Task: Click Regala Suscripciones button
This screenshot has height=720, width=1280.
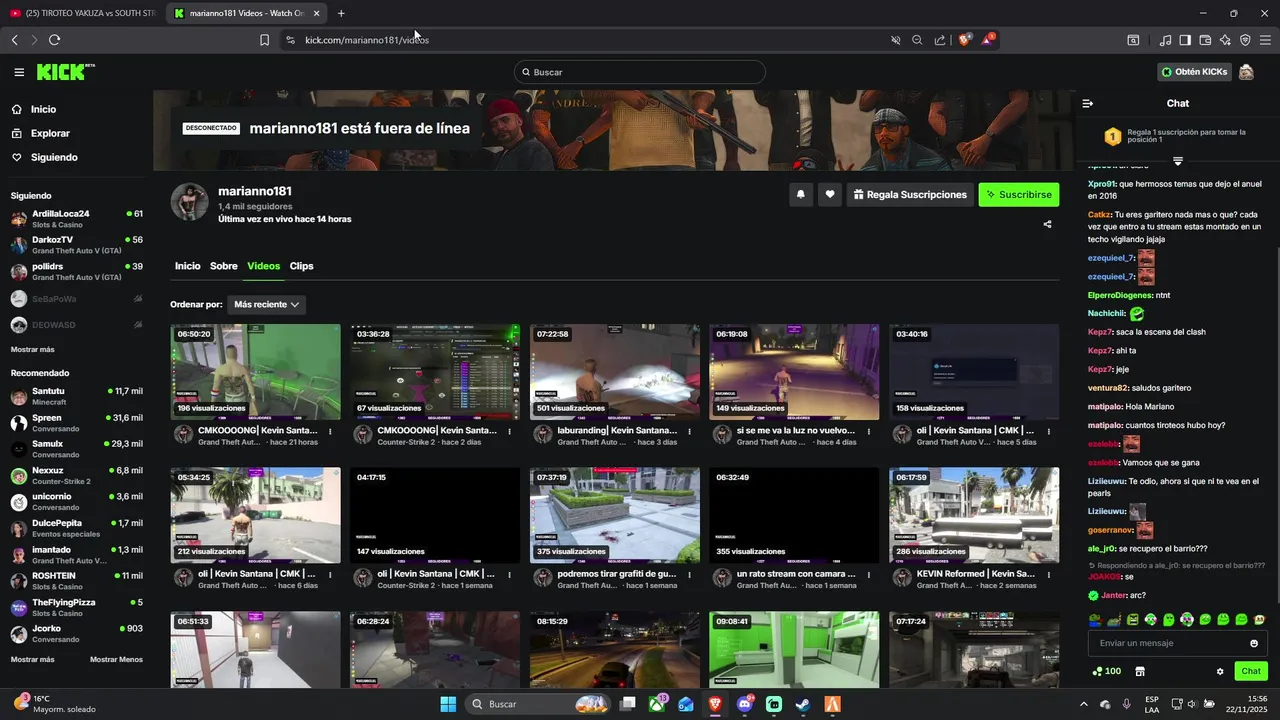Action: click(910, 195)
